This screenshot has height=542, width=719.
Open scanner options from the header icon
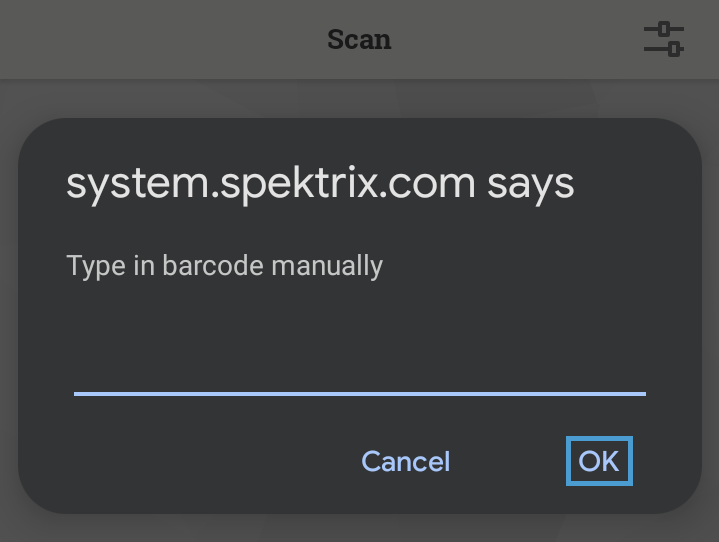(663, 40)
